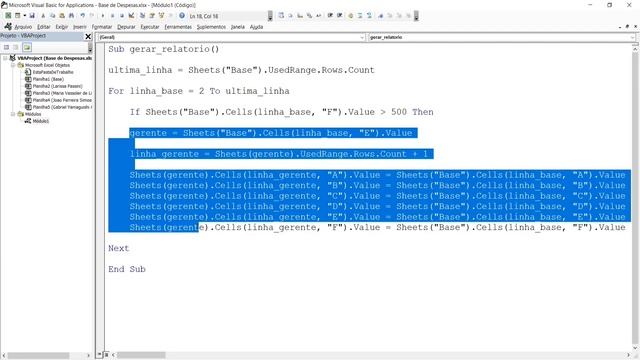640x360 pixels.
Task: Click the 'End Sub' line in the code
Action: [x=127, y=269]
